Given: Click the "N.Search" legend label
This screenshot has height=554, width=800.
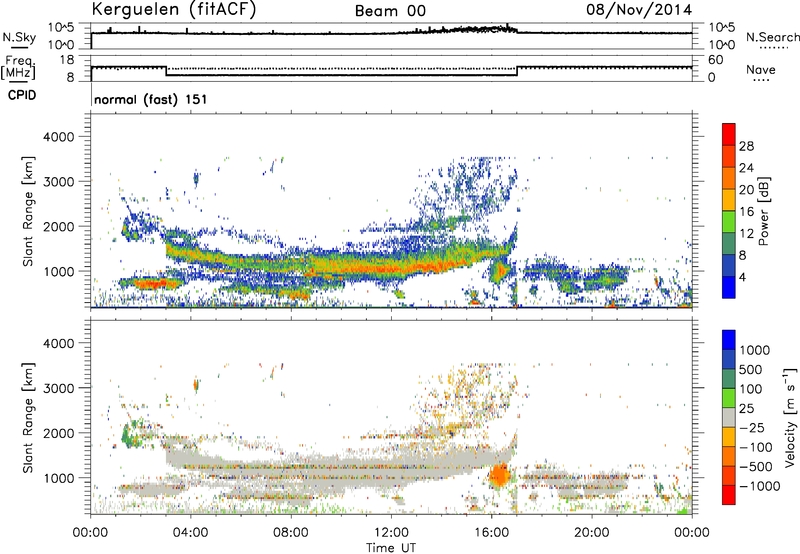Looking at the screenshot, I should tap(772, 37).
